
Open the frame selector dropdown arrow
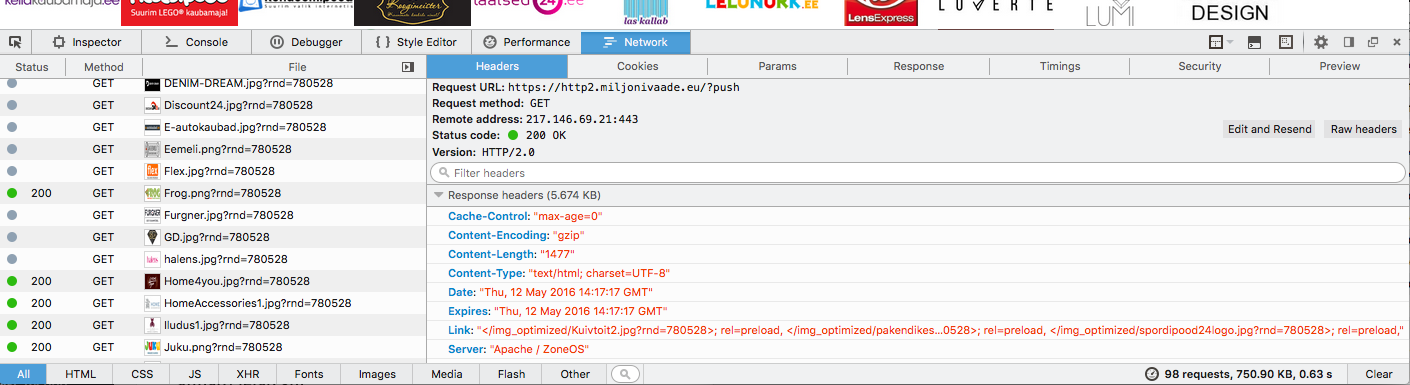pos(1230,42)
